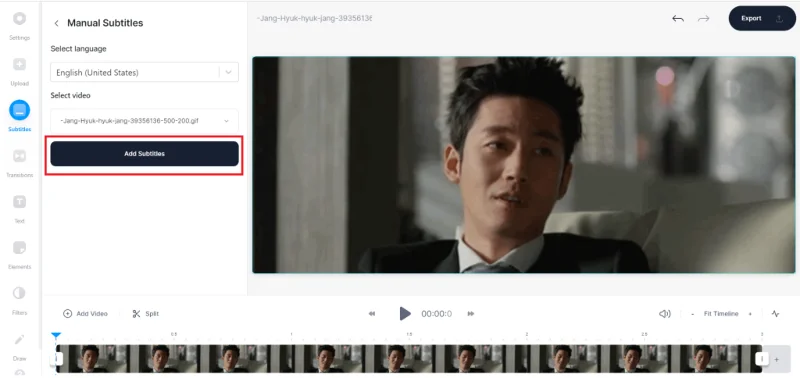800x378 pixels.
Task: Click Fit Timeline
Action: tap(721, 314)
